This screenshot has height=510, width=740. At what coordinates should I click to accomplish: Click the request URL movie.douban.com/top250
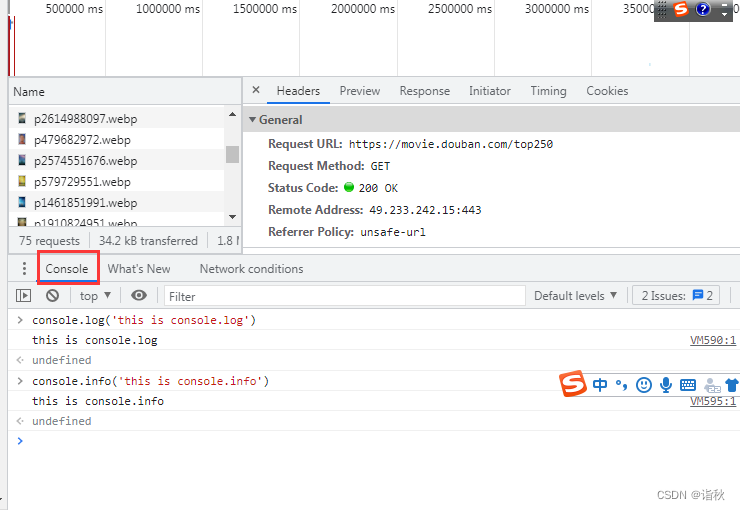(x=451, y=144)
